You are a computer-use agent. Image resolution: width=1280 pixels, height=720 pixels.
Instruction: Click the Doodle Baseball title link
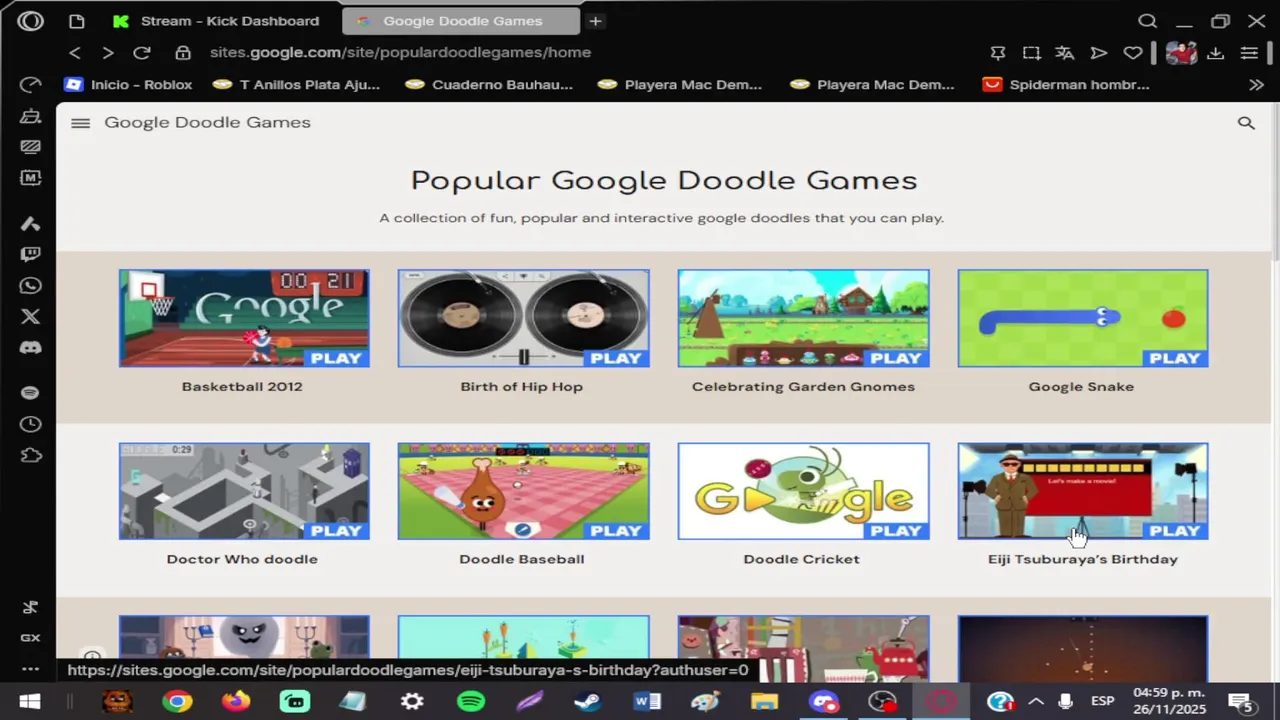[521, 559]
